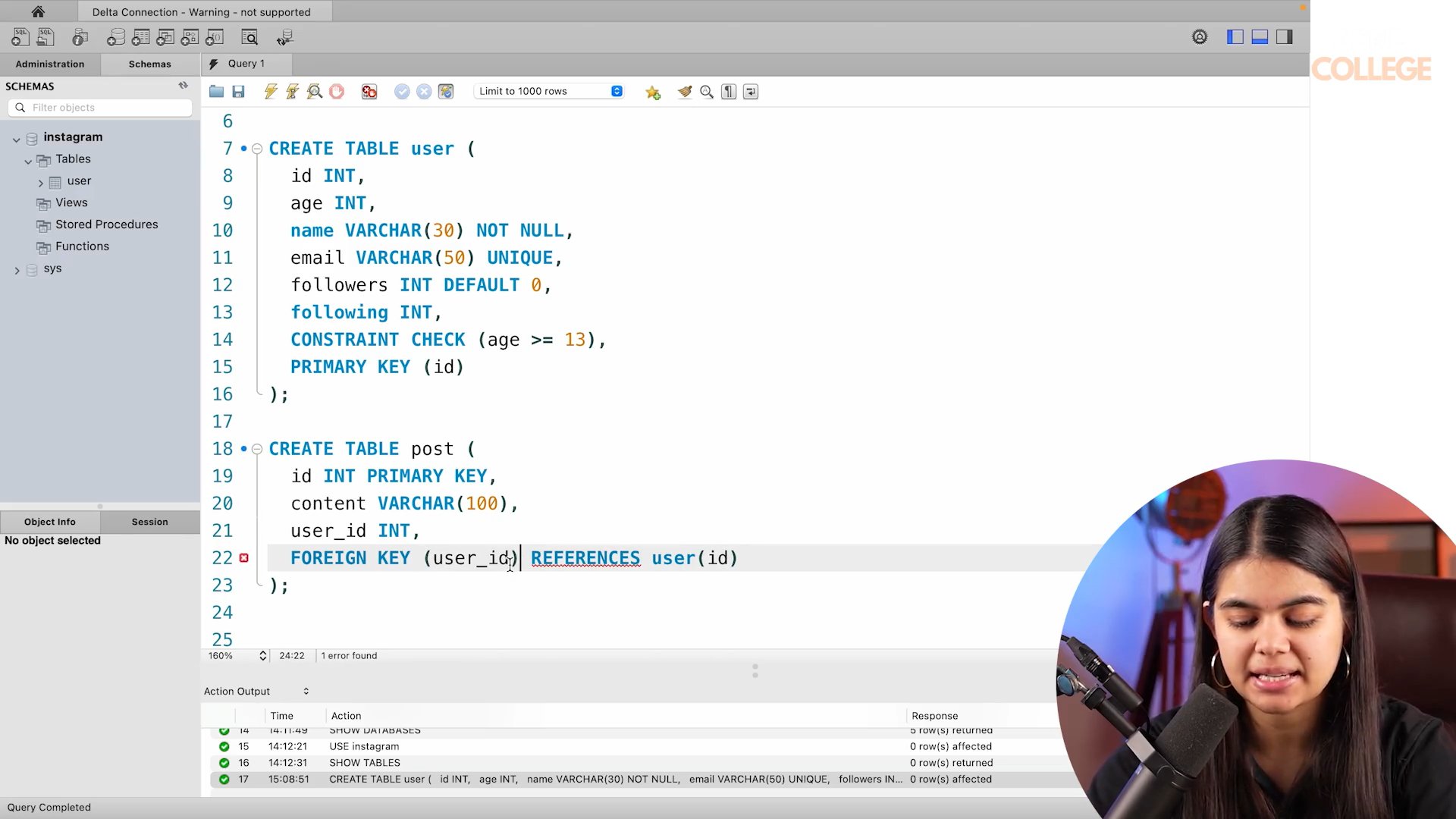Screen dimensions: 1456x819
Task: Adjust the 160% zoom stepper
Action: [262, 656]
